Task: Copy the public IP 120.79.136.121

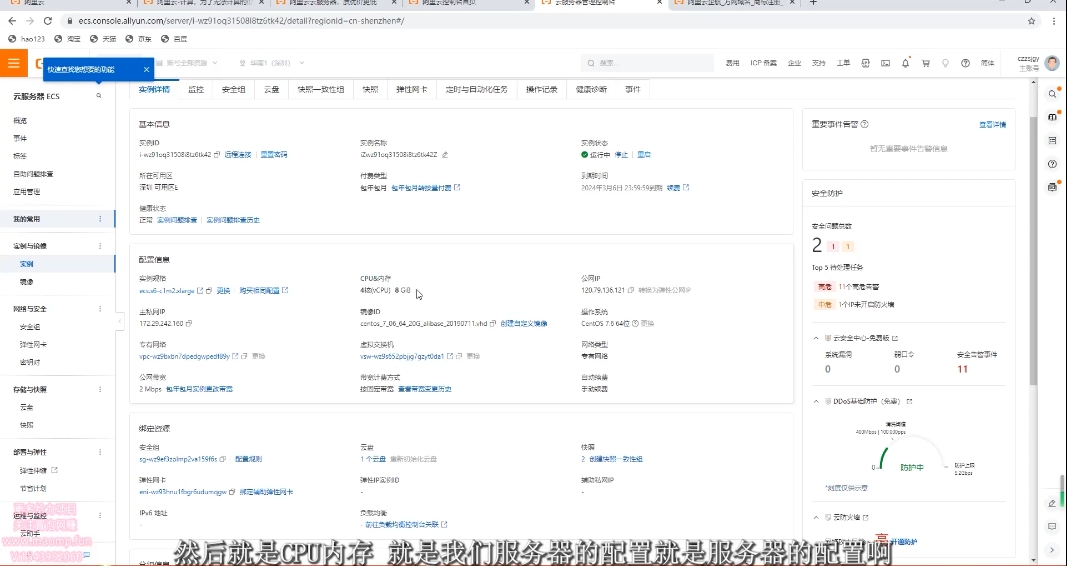Action: [631, 290]
